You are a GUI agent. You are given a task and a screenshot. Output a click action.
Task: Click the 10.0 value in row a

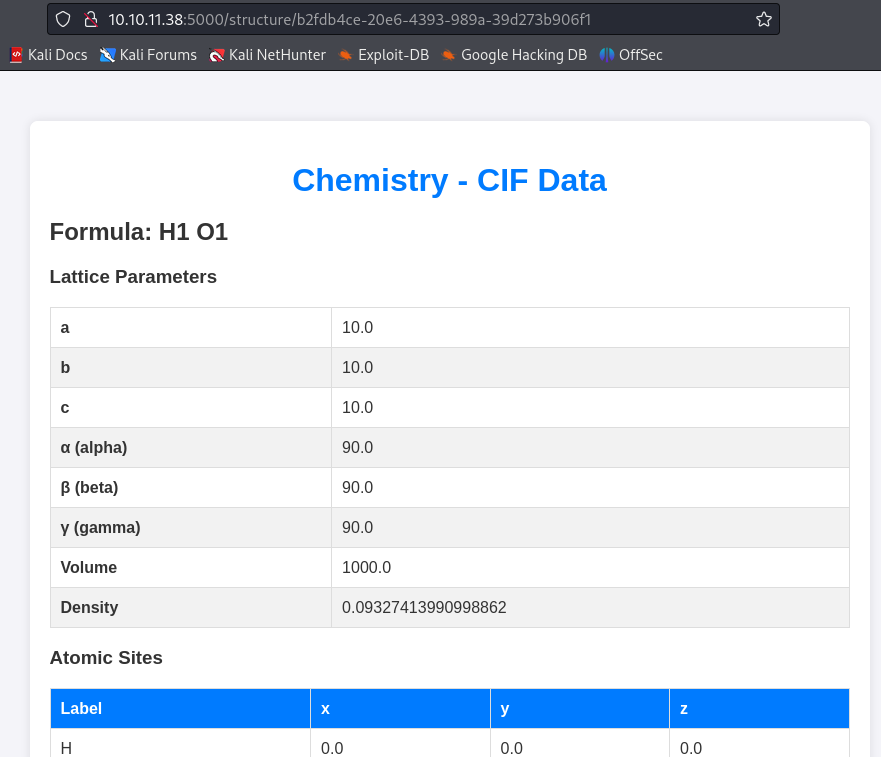(x=357, y=328)
